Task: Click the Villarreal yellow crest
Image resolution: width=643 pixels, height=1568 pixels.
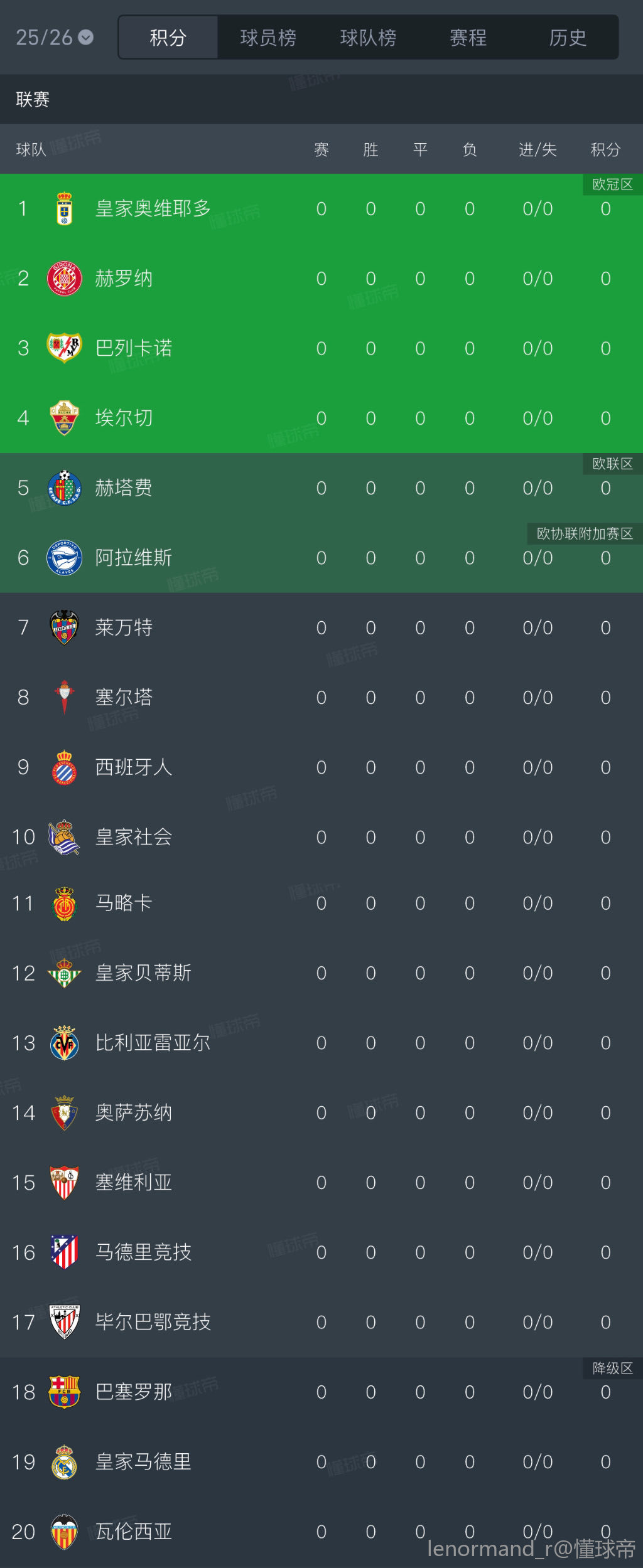Action: point(64,1043)
